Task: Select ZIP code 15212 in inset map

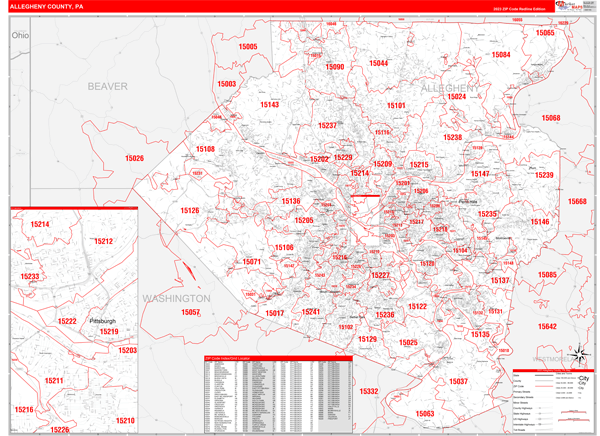Action: pyautogui.click(x=103, y=241)
